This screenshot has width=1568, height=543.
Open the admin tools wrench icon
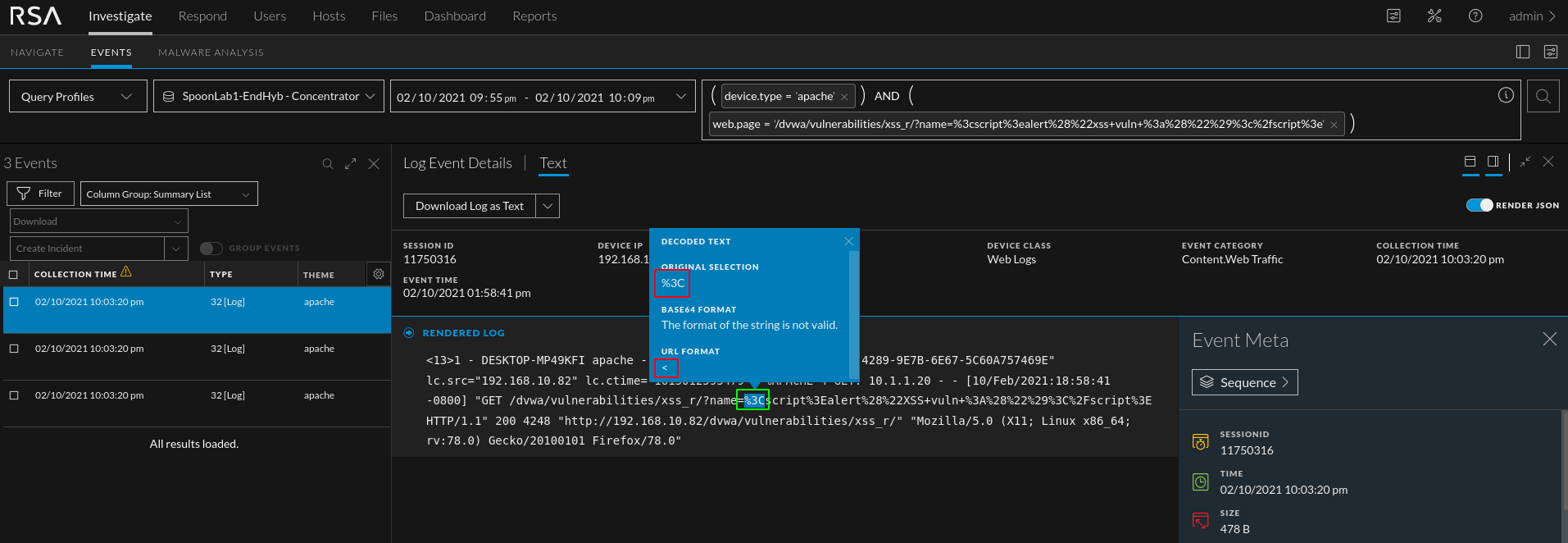[1434, 16]
